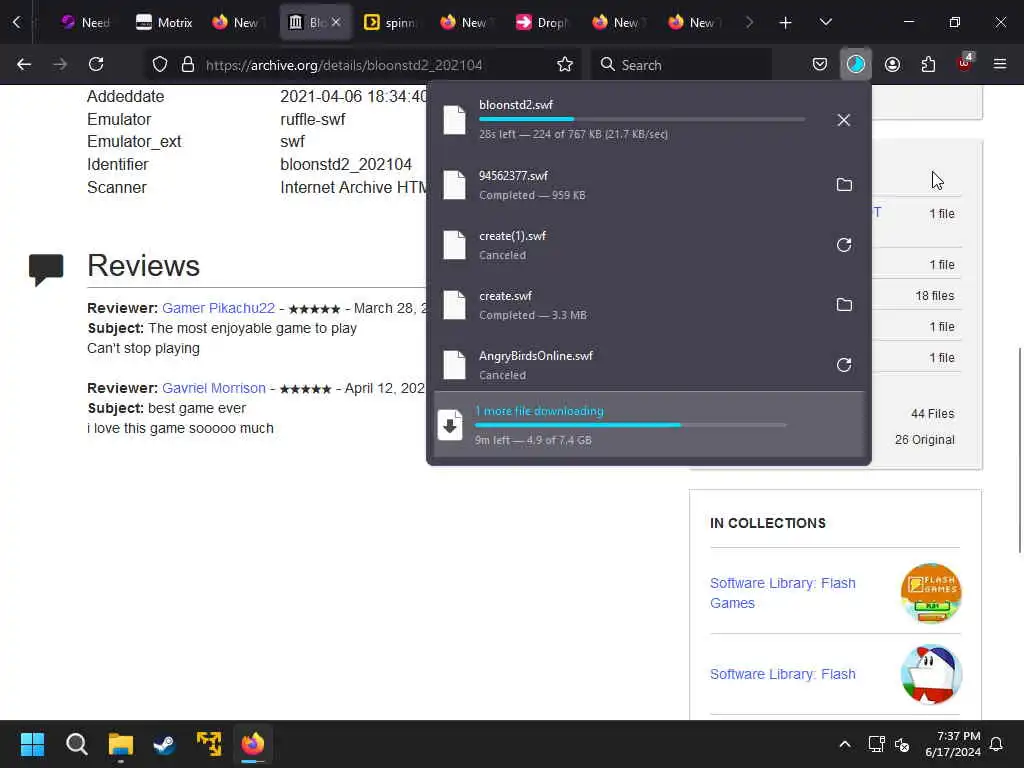Show 94562377.swf in its folder
The image size is (1024, 768).
tap(844, 185)
